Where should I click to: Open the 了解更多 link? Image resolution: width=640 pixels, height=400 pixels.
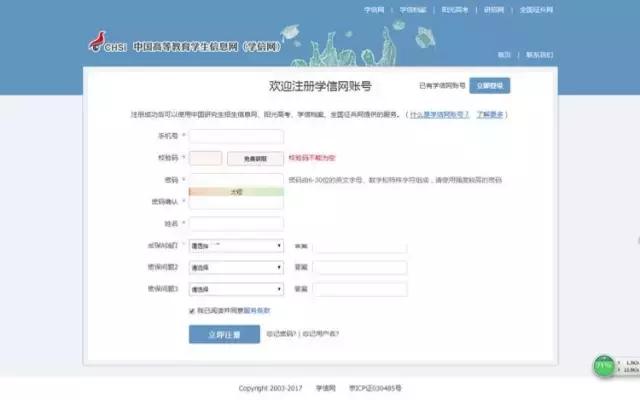click(x=490, y=114)
